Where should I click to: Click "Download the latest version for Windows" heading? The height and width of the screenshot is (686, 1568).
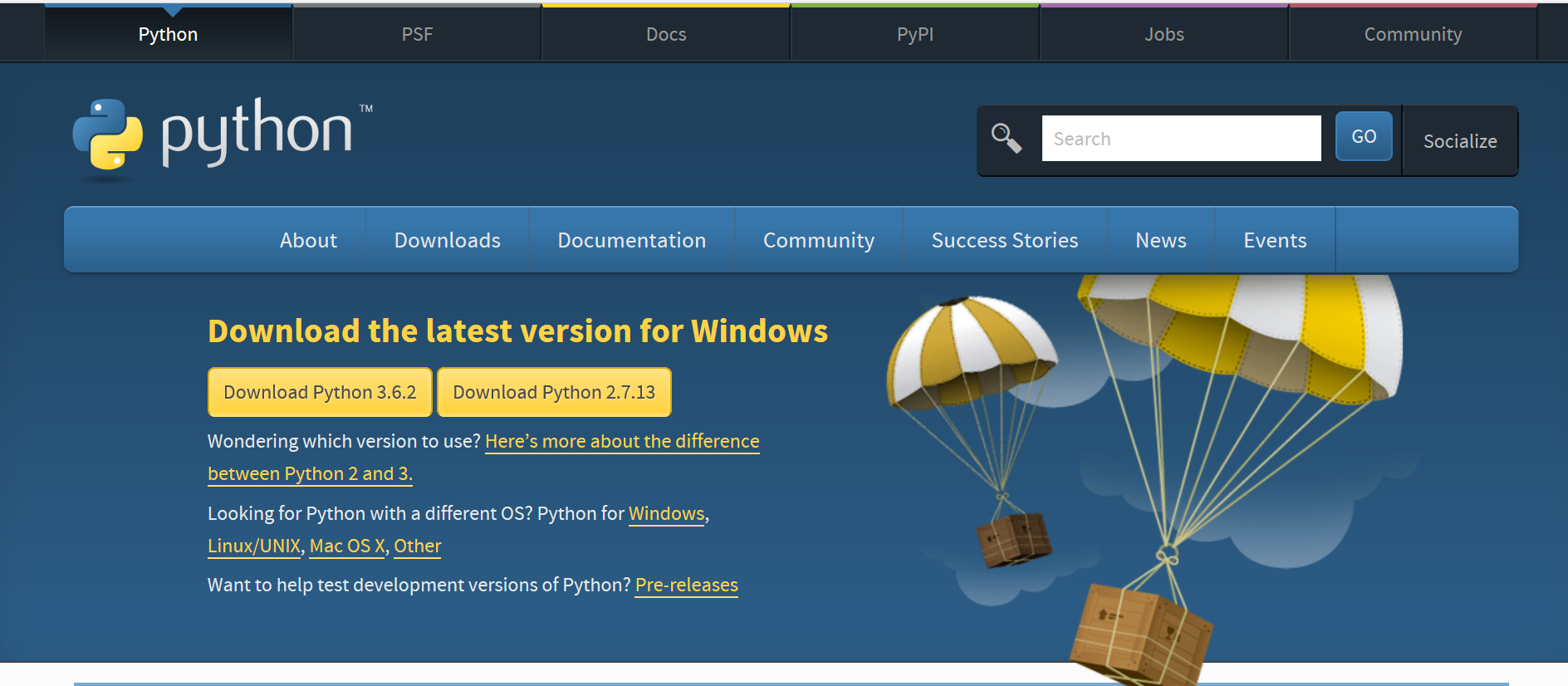coord(517,331)
